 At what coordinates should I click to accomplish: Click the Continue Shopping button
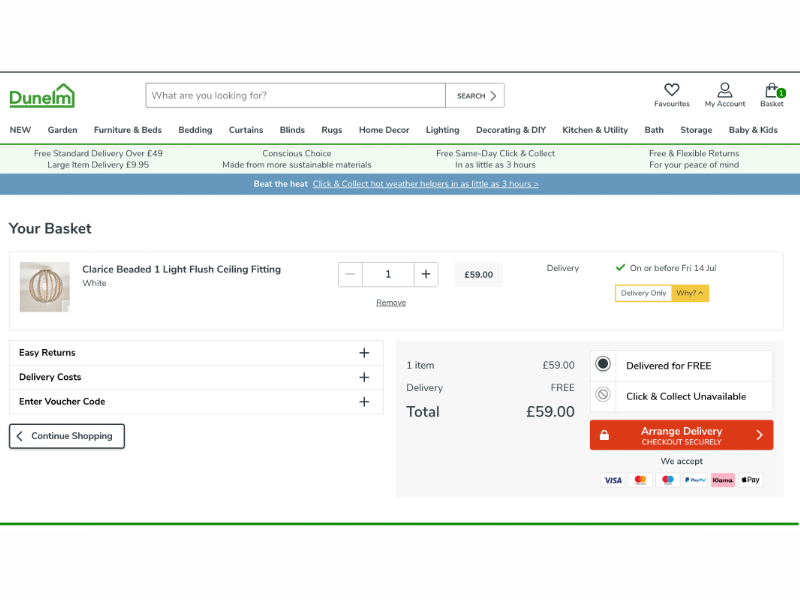67,436
